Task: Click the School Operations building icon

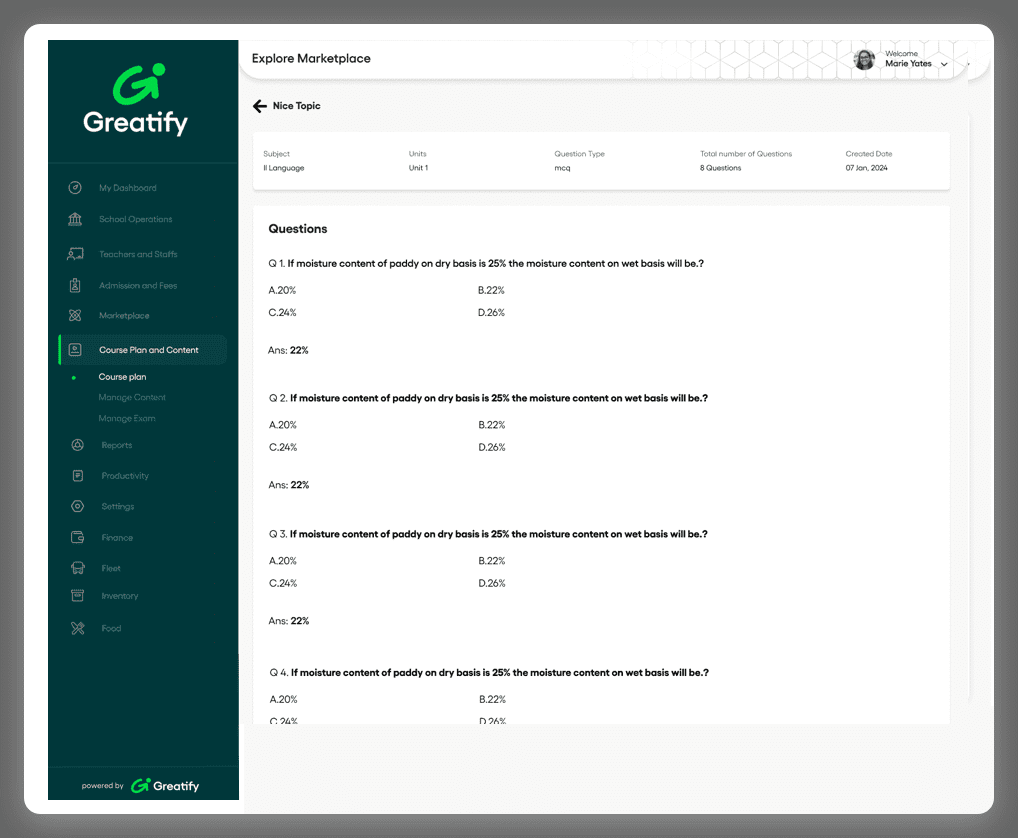Action: coord(75,219)
